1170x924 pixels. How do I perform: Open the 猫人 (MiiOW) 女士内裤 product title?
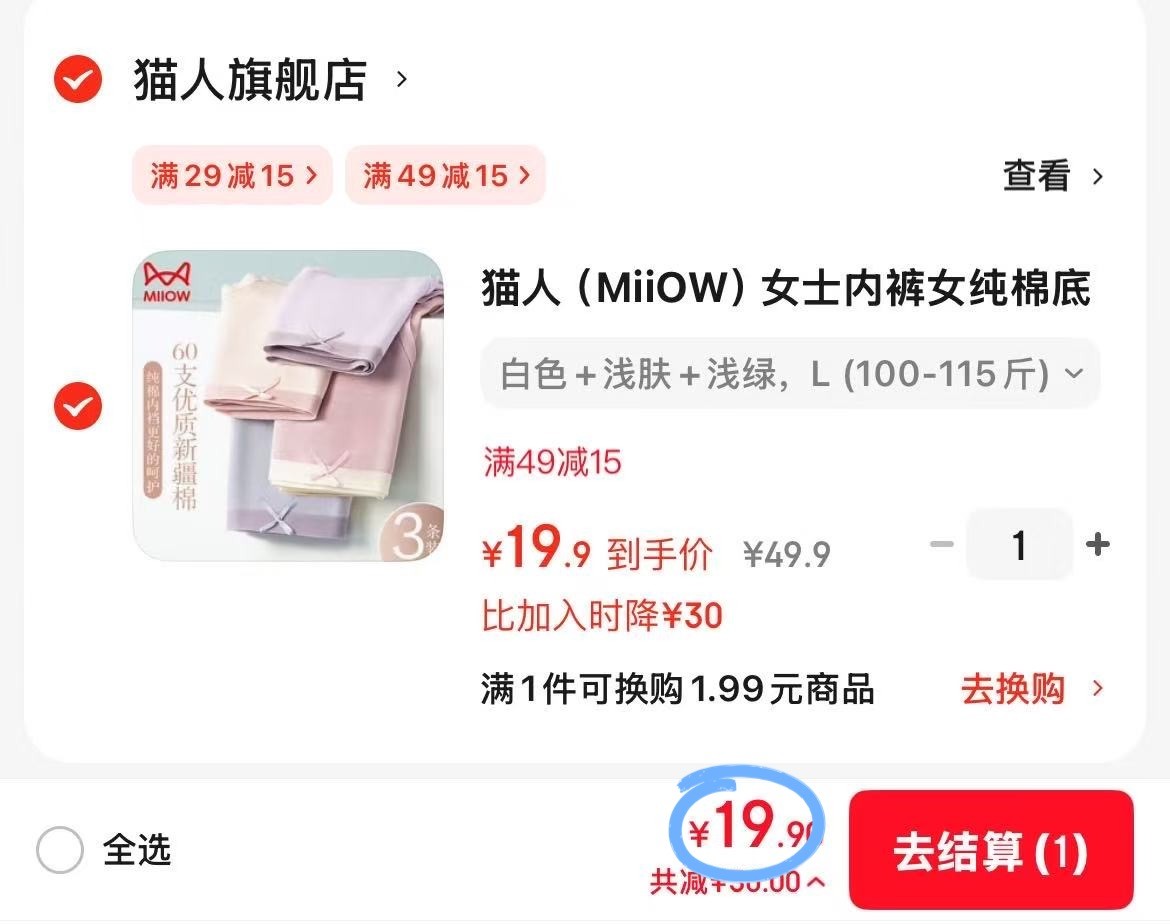pos(786,288)
